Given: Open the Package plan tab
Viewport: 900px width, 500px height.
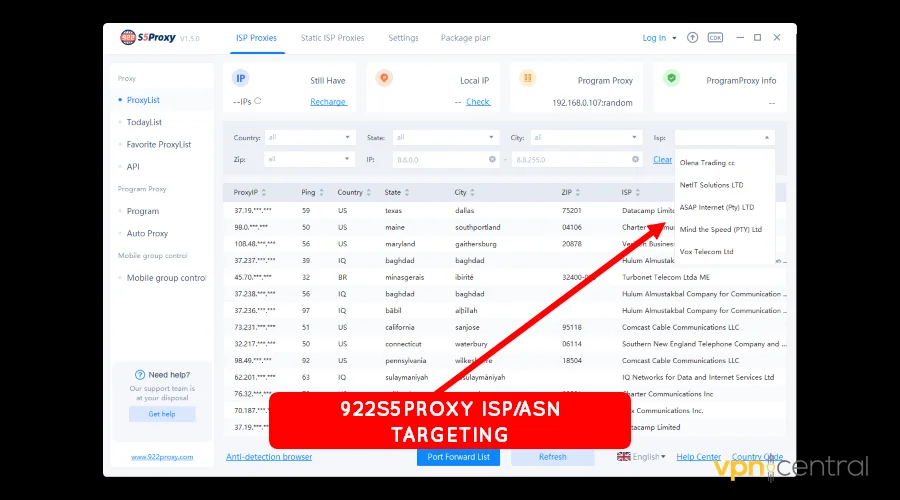Looking at the screenshot, I should coord(465,38).
